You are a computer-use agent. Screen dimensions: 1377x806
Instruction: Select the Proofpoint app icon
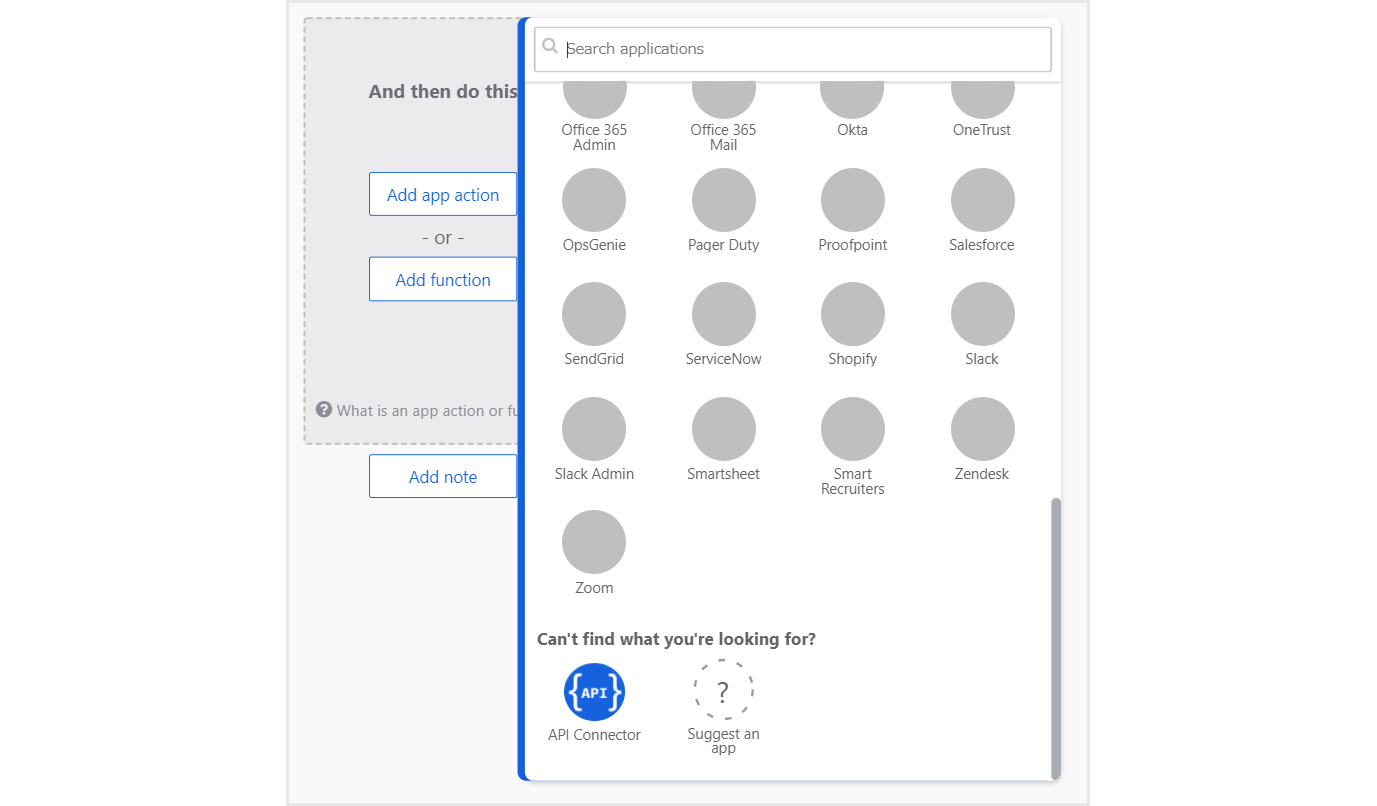(x=852, y=200)
